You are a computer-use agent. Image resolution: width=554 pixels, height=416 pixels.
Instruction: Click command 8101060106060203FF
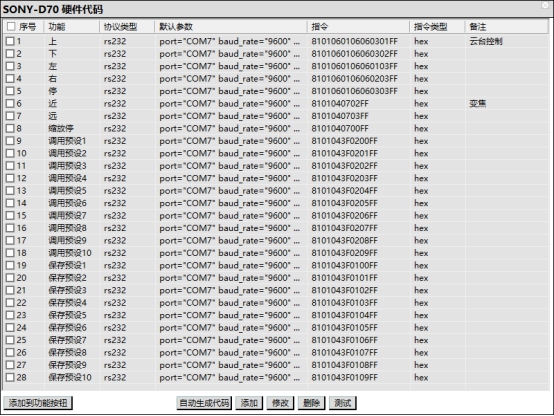tap(354, 79)
